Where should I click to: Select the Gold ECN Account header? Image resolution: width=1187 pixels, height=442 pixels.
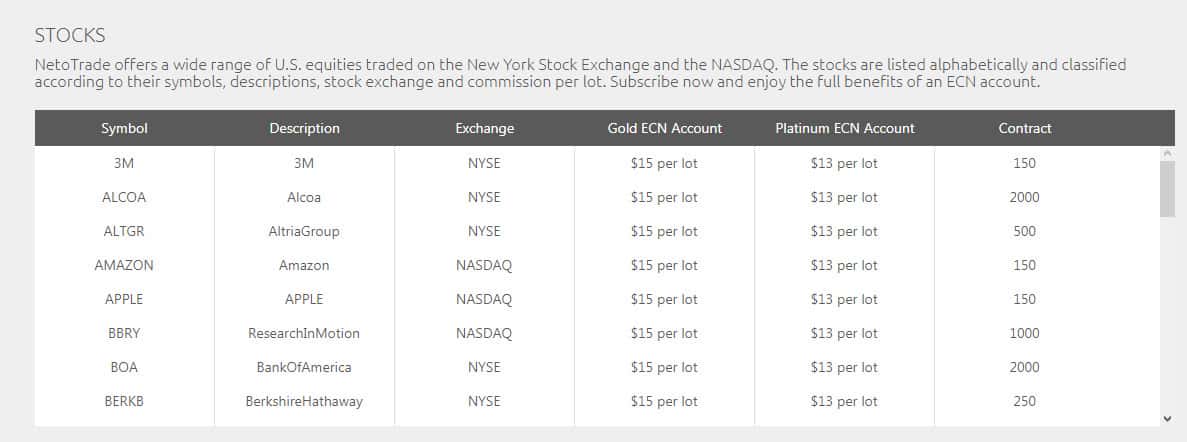[x=664, y=128]
